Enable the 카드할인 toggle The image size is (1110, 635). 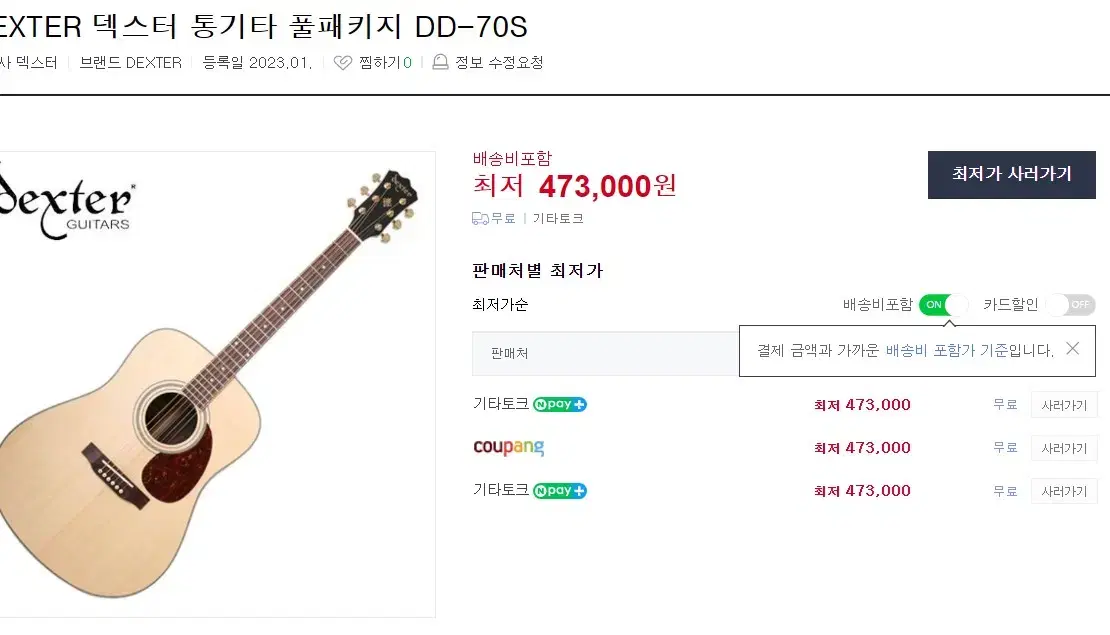(x=1069, y=305)
